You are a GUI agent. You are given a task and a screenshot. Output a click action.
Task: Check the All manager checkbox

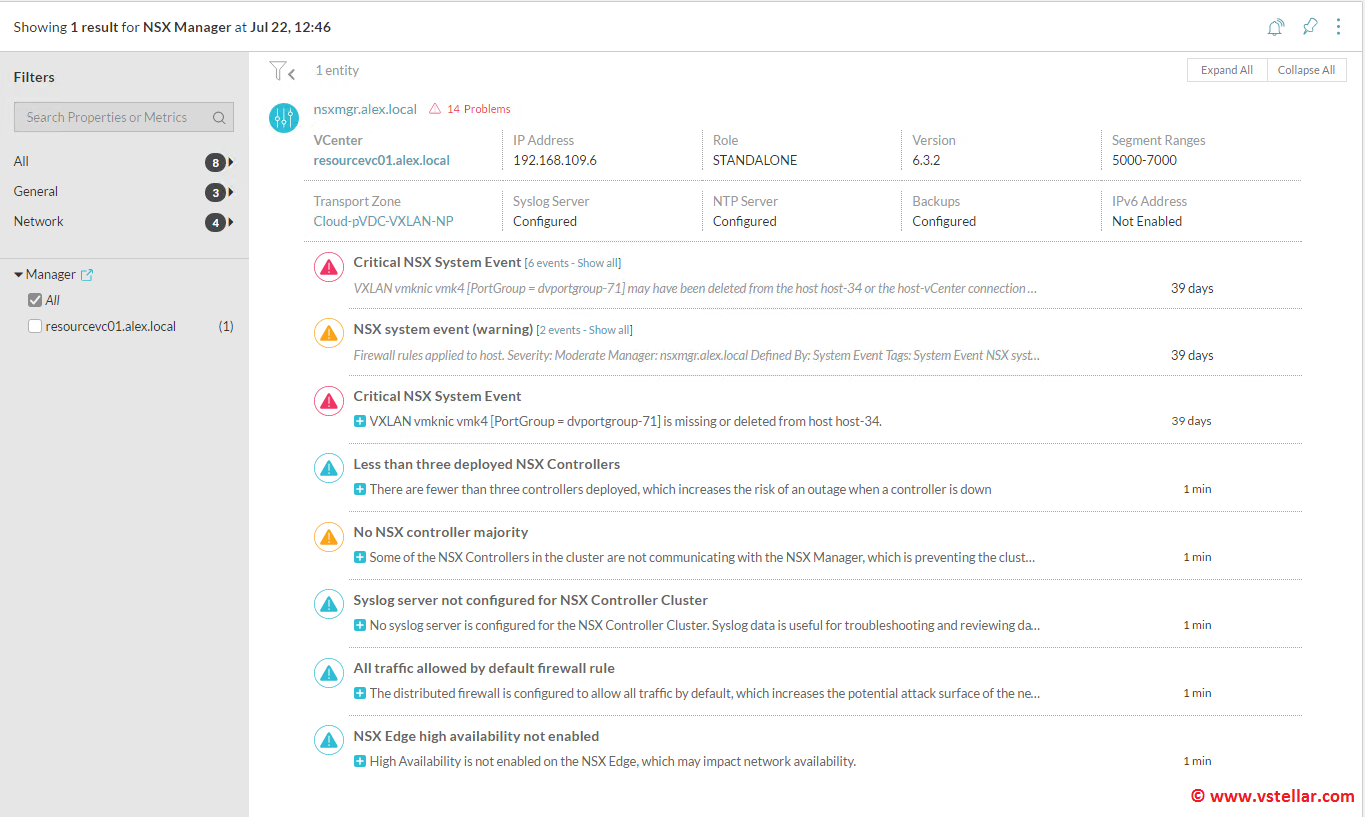[35, 300]
